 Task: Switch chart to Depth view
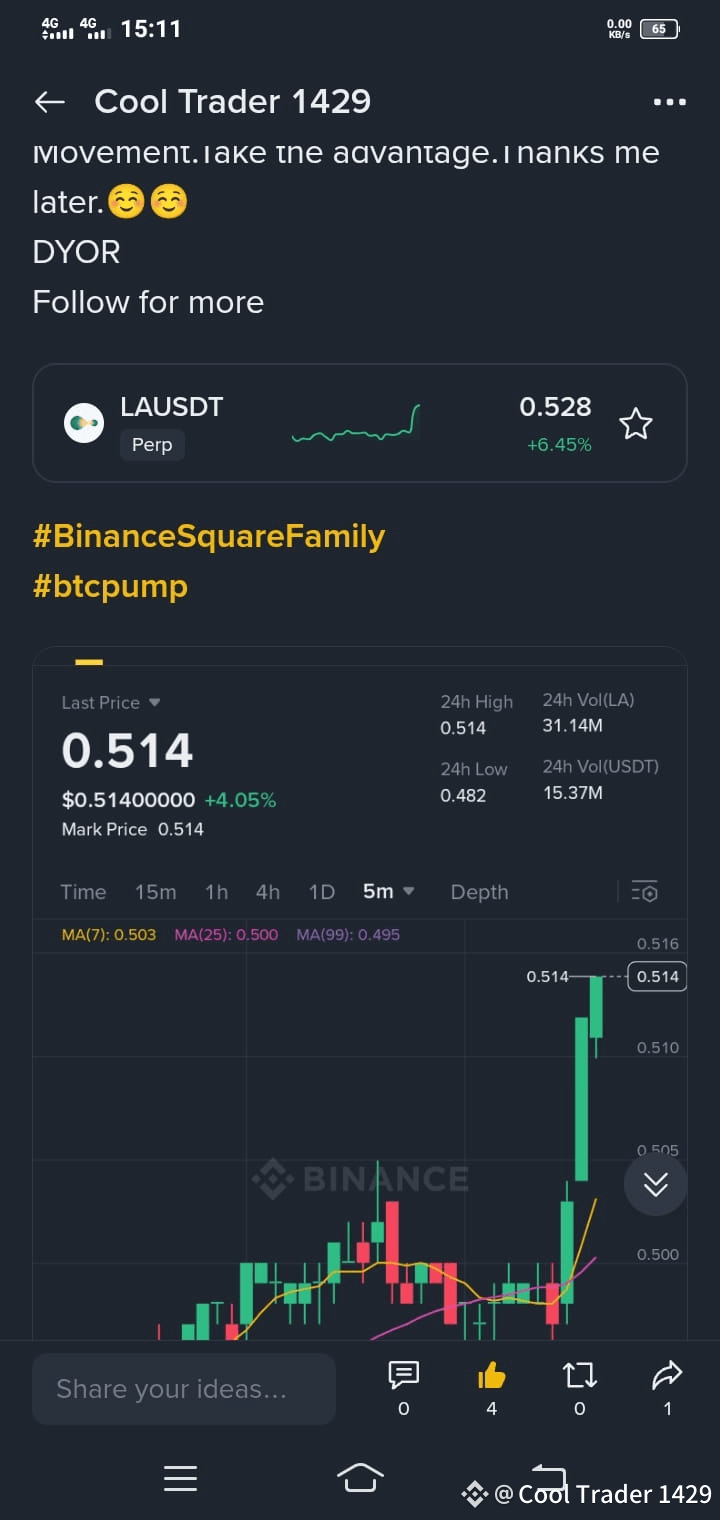pyautogui.click(x=479, y=891)
